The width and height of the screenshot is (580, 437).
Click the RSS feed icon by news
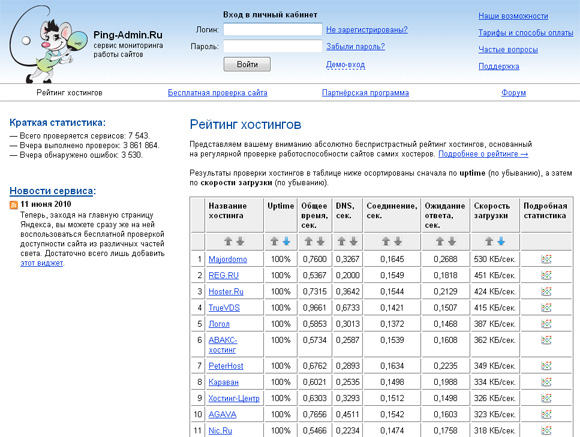pyautogui.click(x=14, y=205)
